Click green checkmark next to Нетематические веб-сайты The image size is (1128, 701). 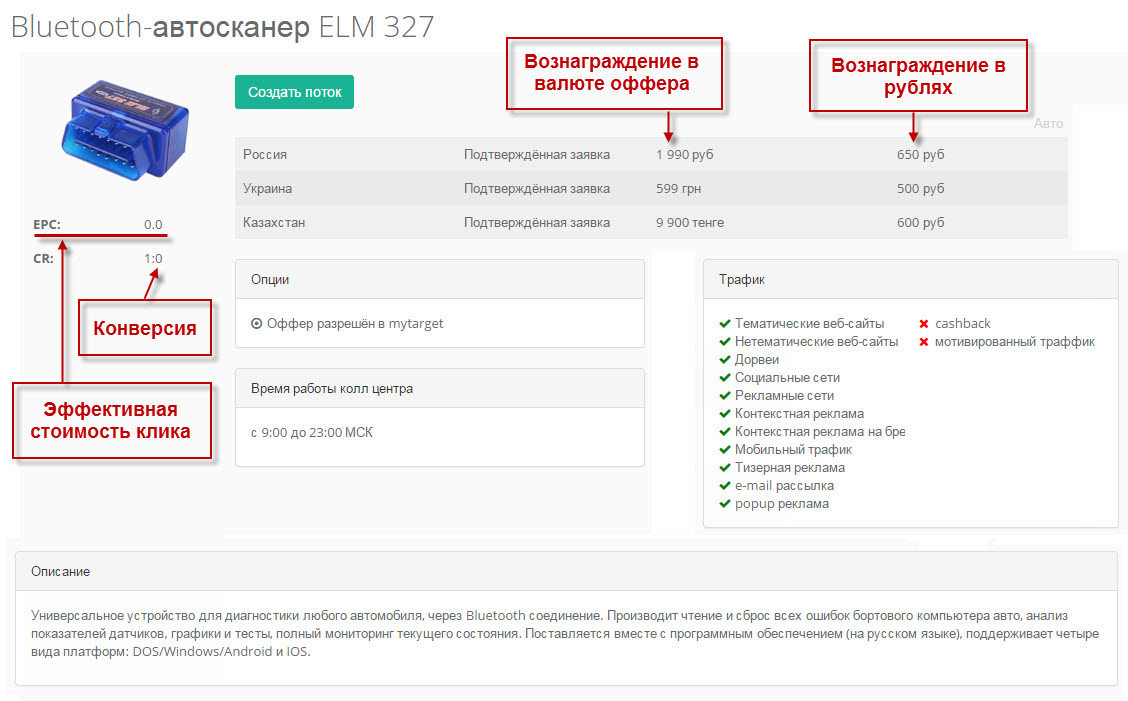[x=725, y=342]
